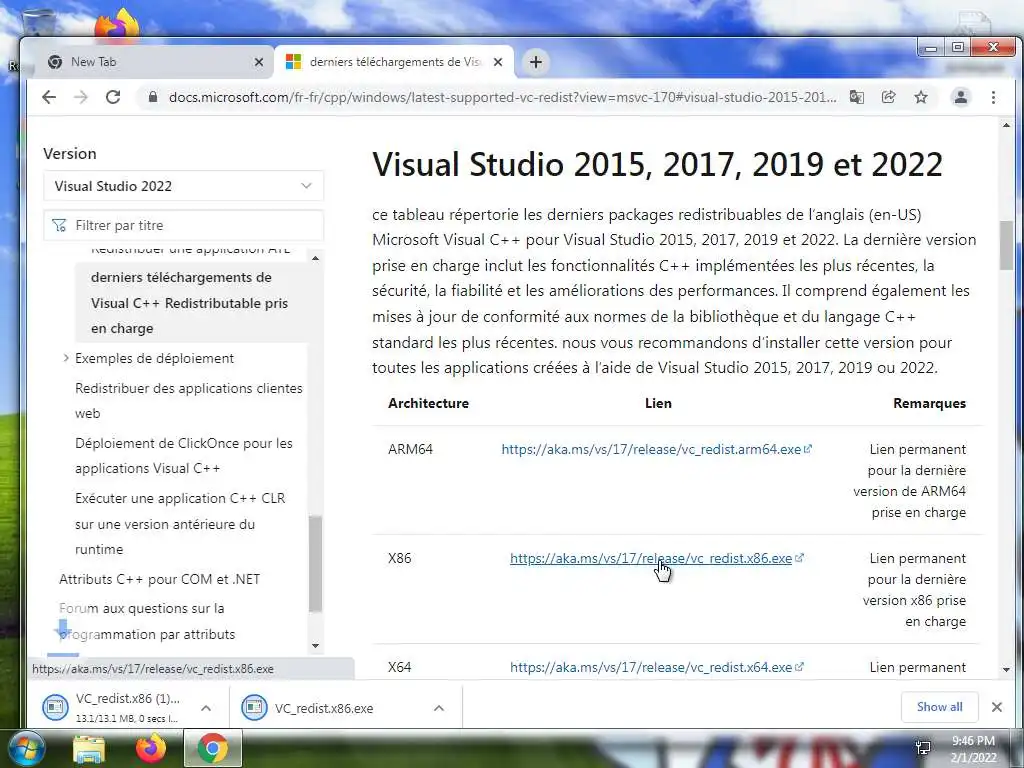The height and width of the screenshot is (768, 1024).
Task: Click sidebar scrollbar down arrow
Action: tap(315, 646)
